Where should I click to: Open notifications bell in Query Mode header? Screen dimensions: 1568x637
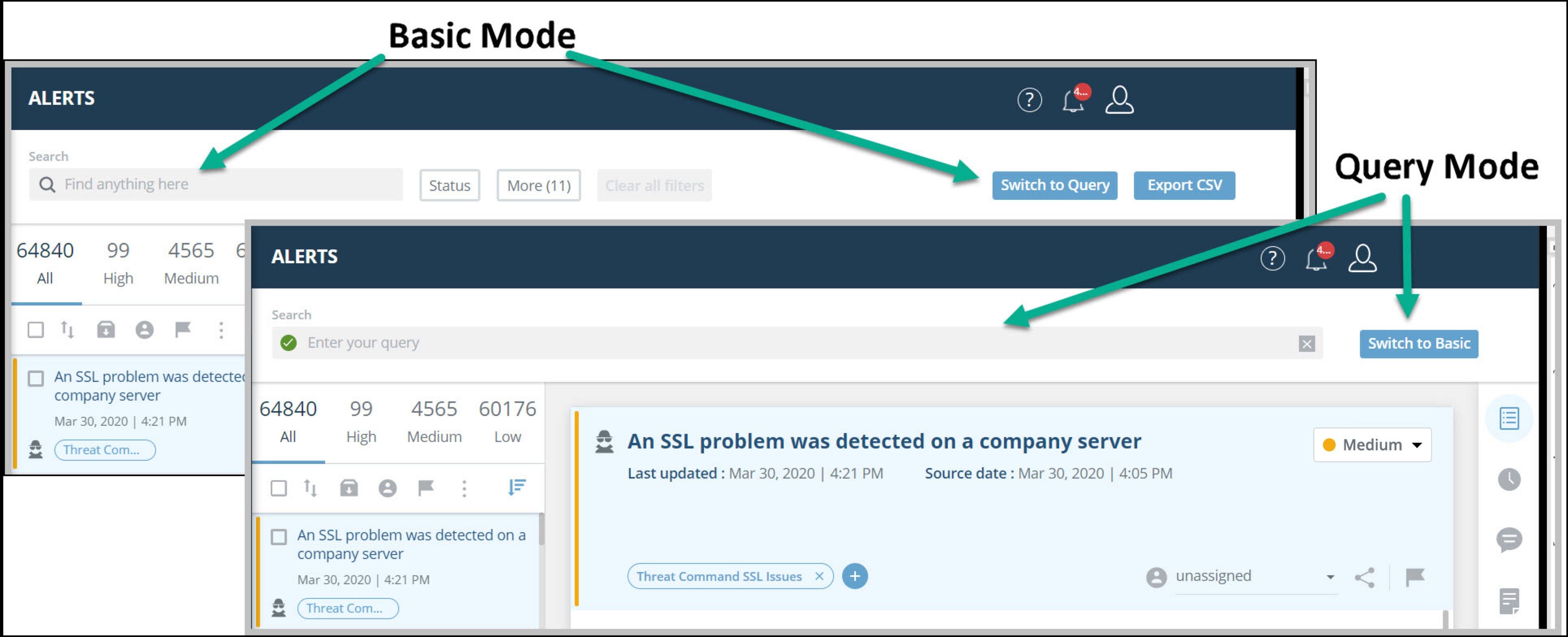click(x=1316, y=260)
